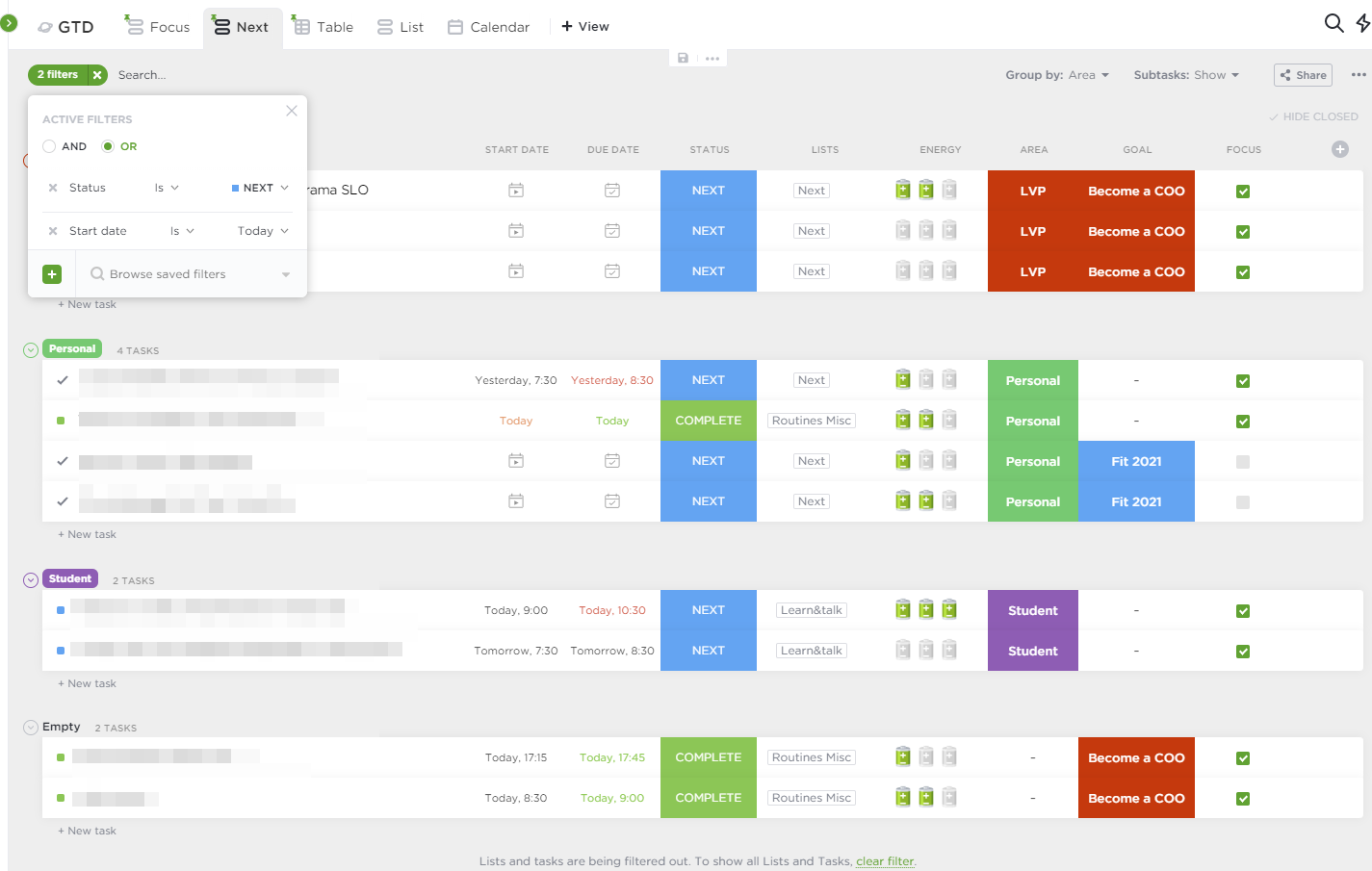Set due date for rama SLO task
The image size is (1372, 871).
coord(612,191)
